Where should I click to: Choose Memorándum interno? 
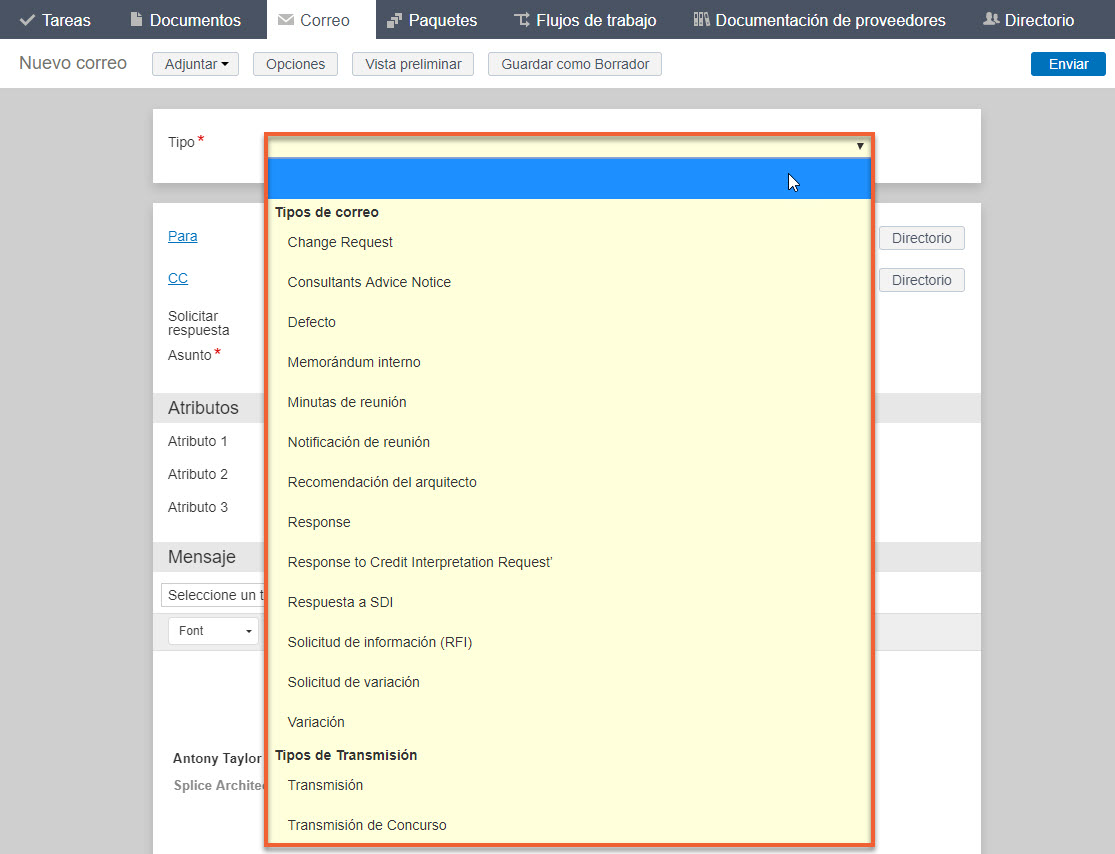point(569,362)
